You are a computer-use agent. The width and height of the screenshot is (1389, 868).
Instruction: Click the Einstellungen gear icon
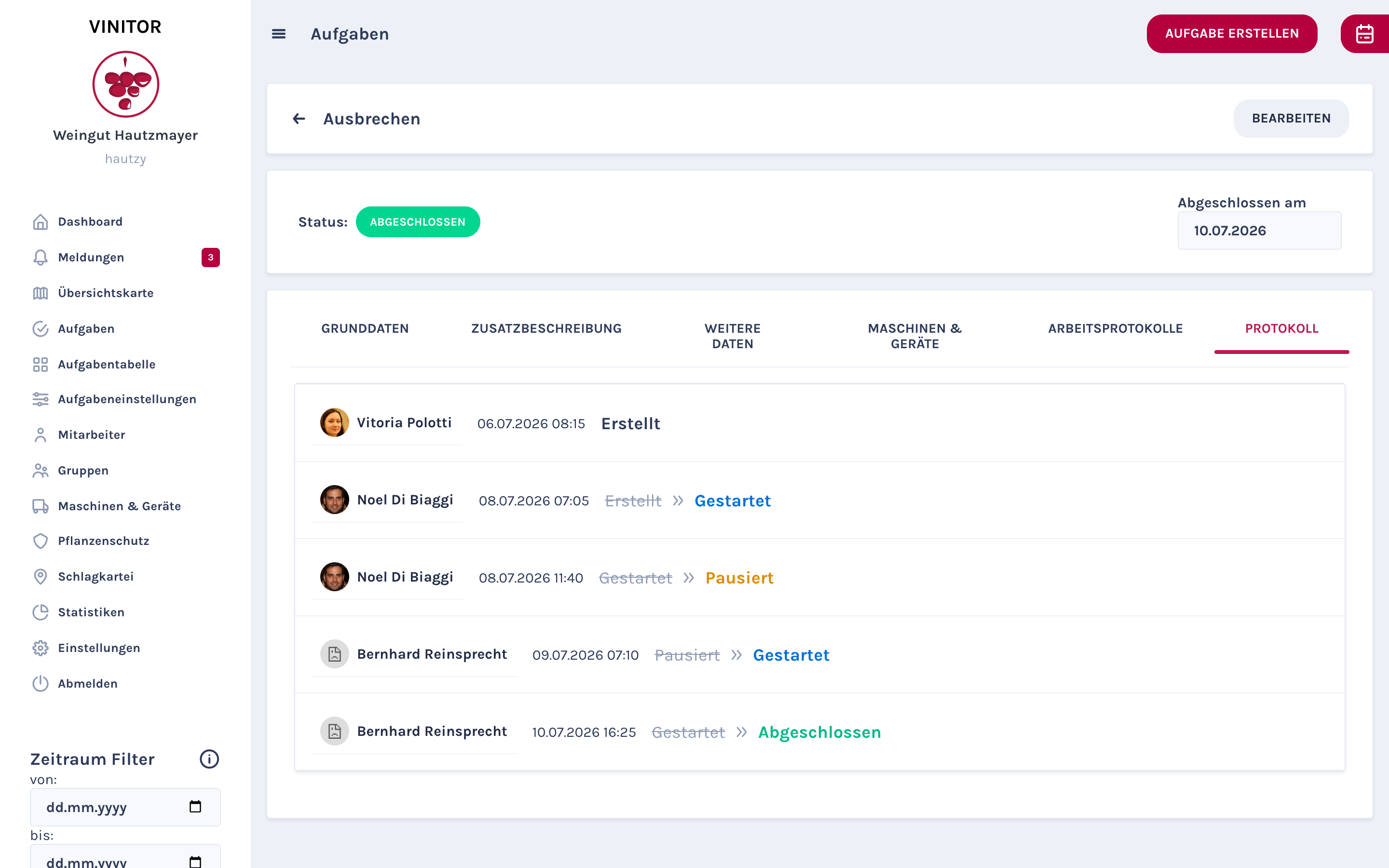[40, 648]
